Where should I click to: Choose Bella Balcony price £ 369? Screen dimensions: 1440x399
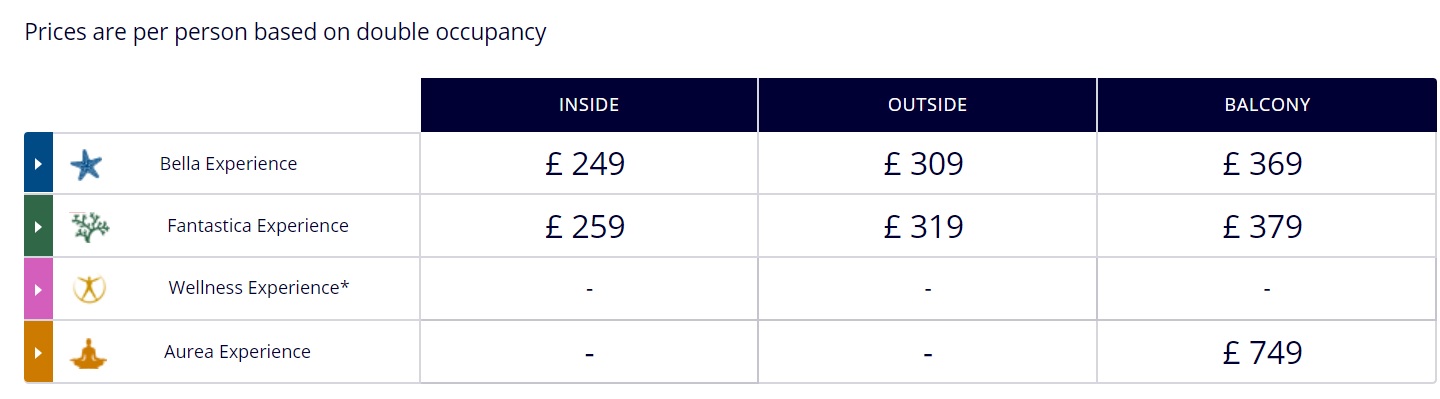(1263, 164)
